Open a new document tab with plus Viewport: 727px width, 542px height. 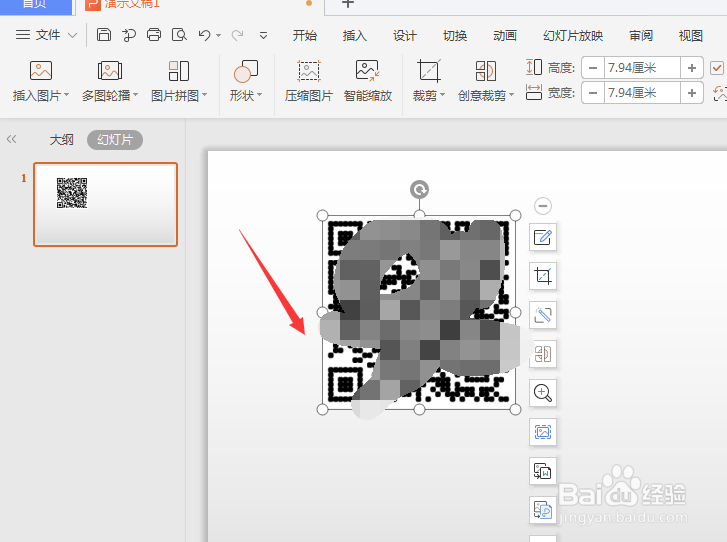pos(348,4)
